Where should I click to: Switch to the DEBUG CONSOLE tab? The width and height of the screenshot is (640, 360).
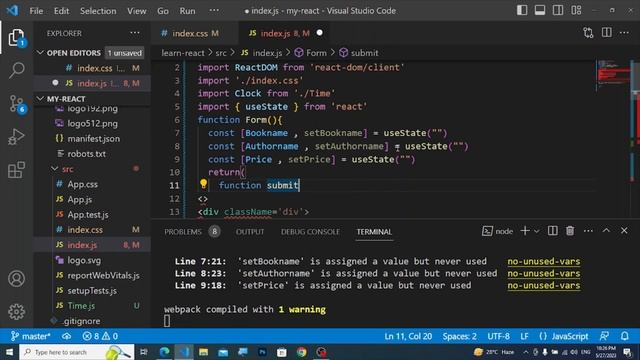click(x=310, y=231)
